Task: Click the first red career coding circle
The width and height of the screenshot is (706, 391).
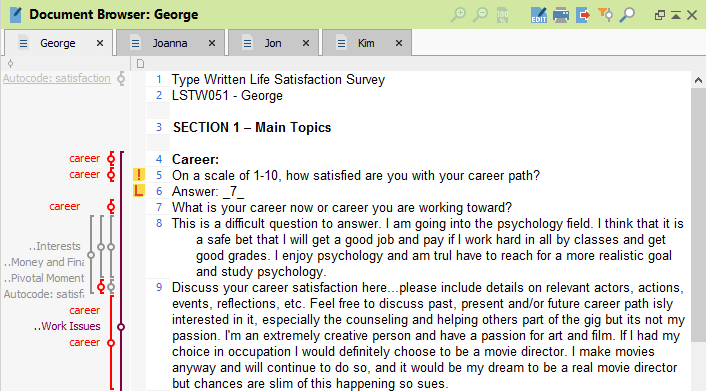Action: coord(111,159)
